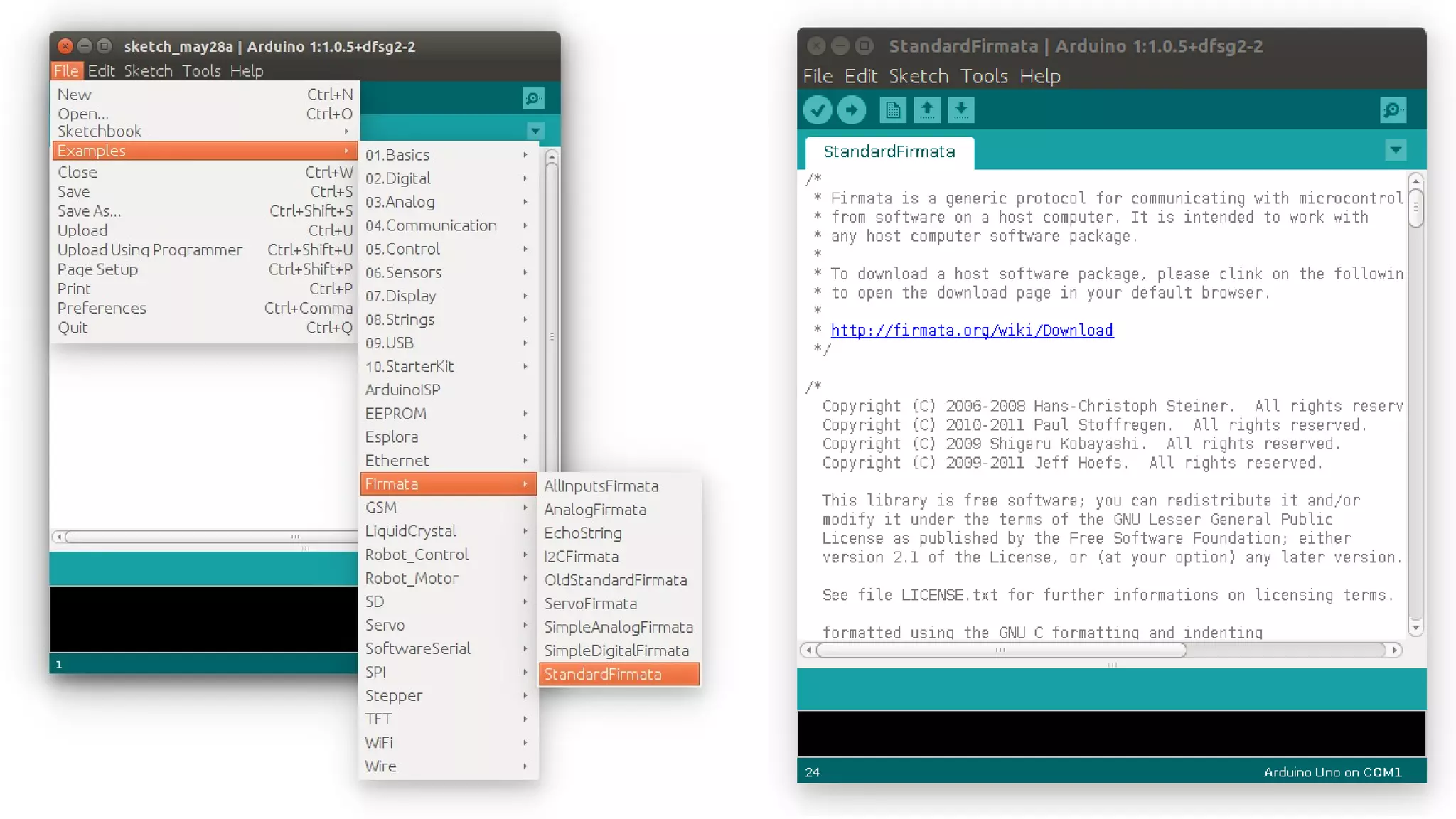Image resolution: width=1456 pixels, height=819 pixels.
Task: Expand the 09.USB examples submenu
Action: click(x=449, y=343)
